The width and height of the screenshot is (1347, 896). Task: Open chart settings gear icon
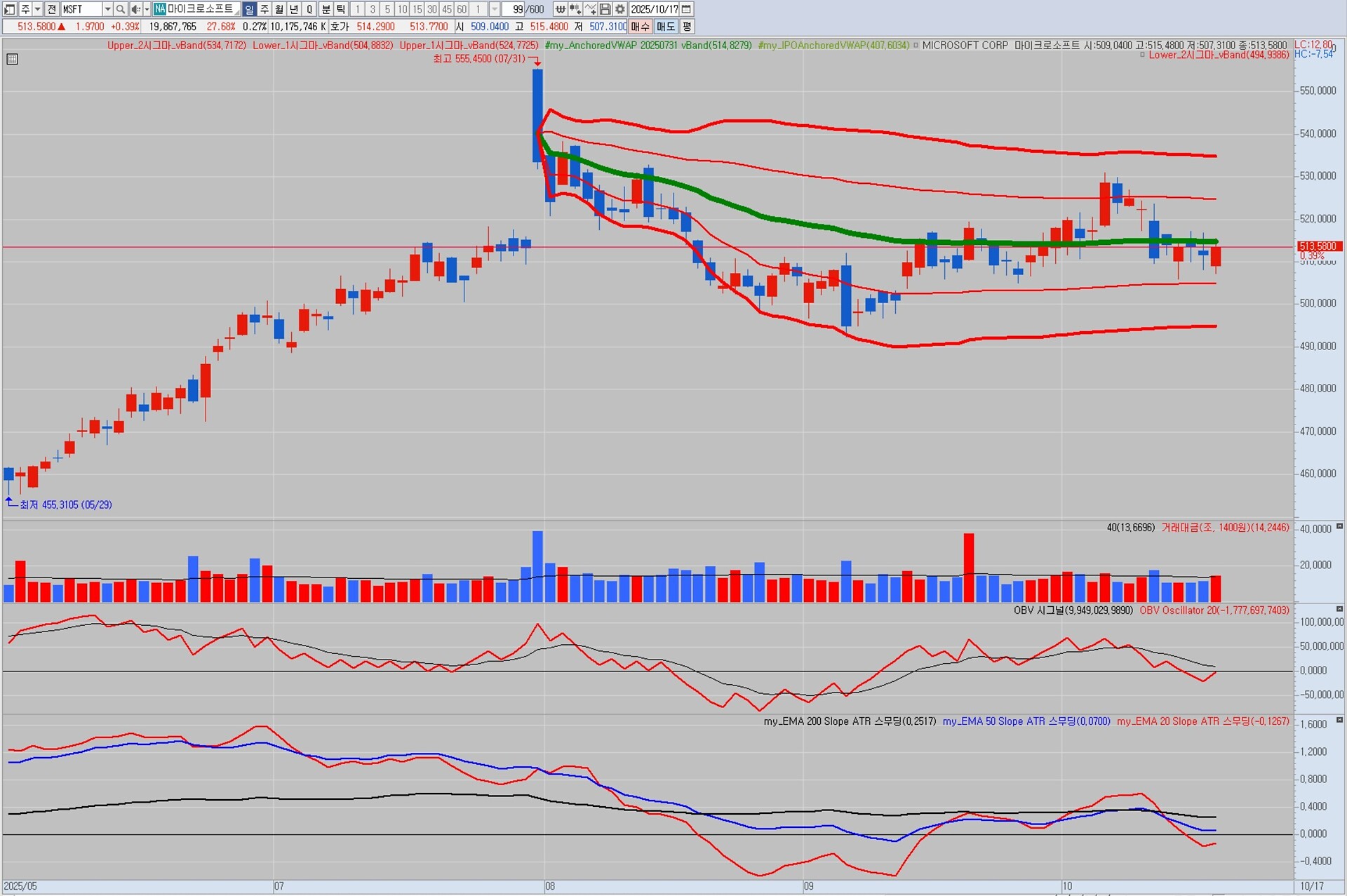tap(620, 9)
